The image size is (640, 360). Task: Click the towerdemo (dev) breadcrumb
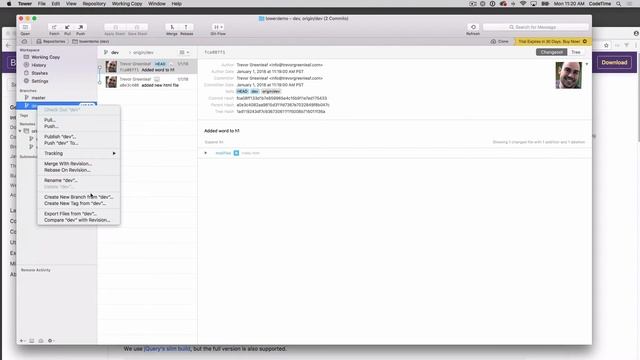coord(91,42)
